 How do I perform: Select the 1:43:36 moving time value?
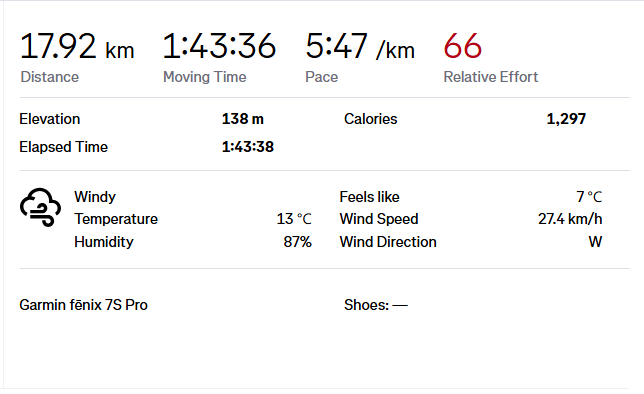pos(219,46)
